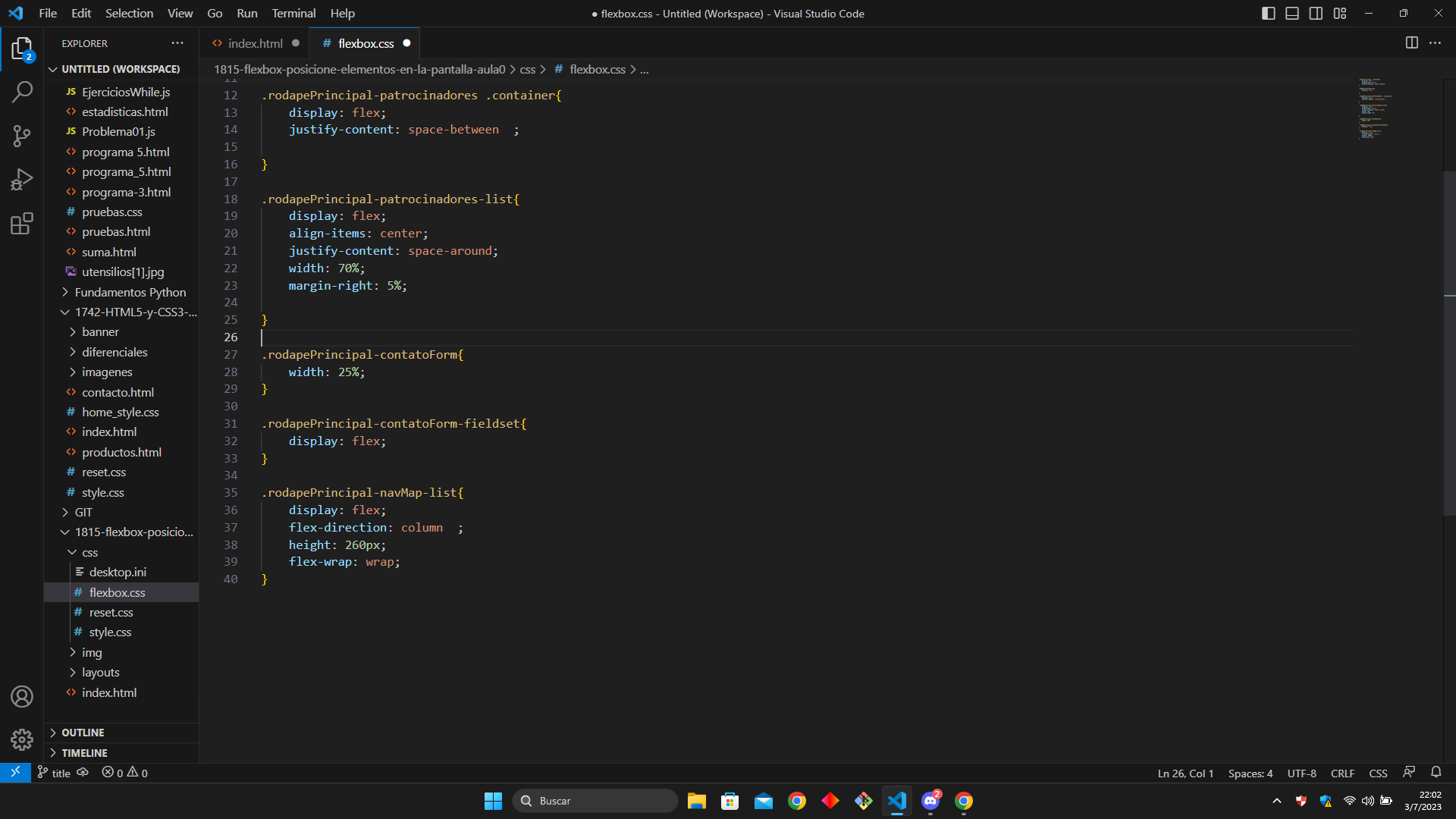Click css segment in breadcrumb
The width and height of the screenshot is (1456, 819).
click(x=527, y=69)
